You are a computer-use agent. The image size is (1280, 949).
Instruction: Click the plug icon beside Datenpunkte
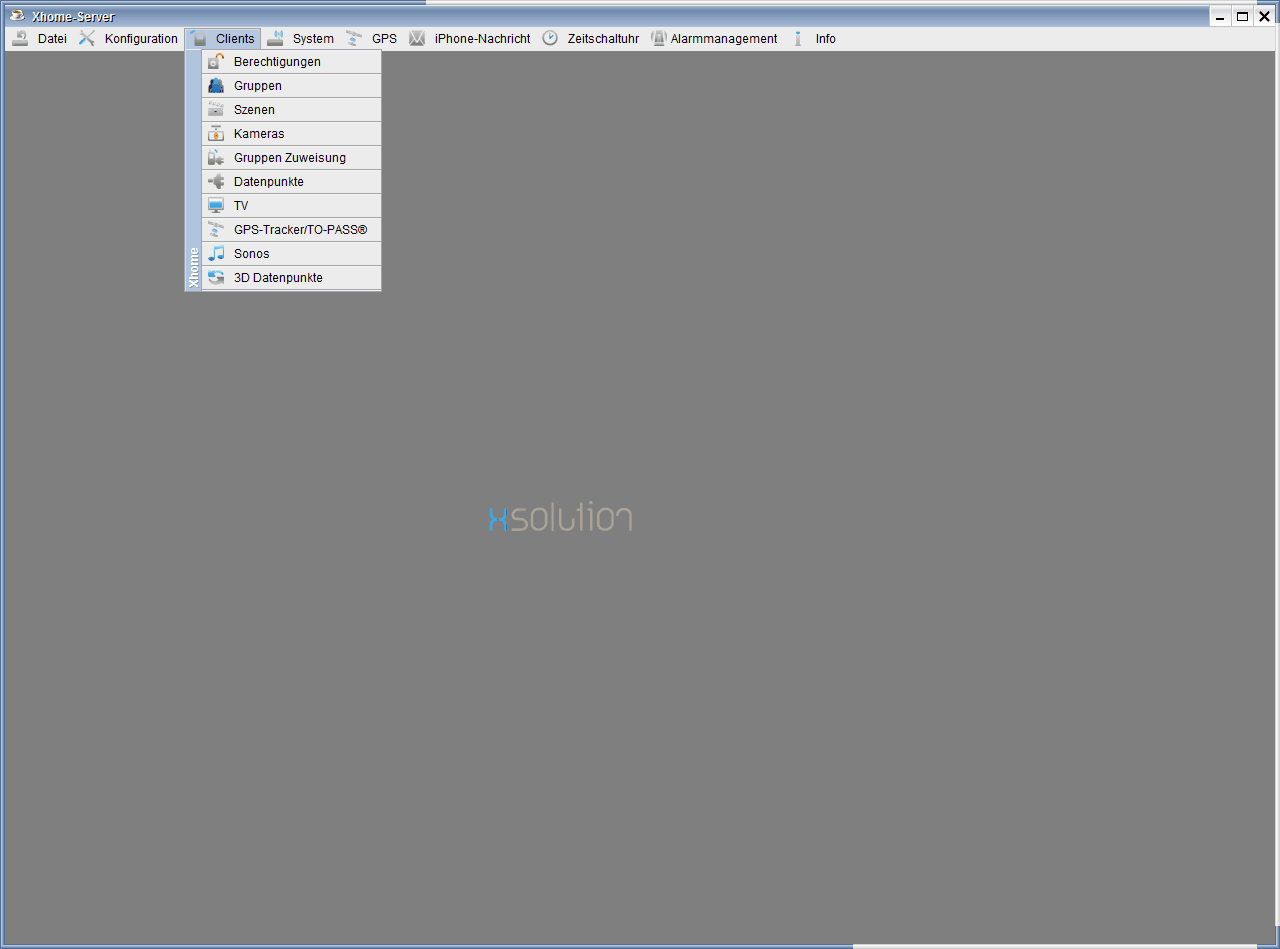tap(215, 182)
